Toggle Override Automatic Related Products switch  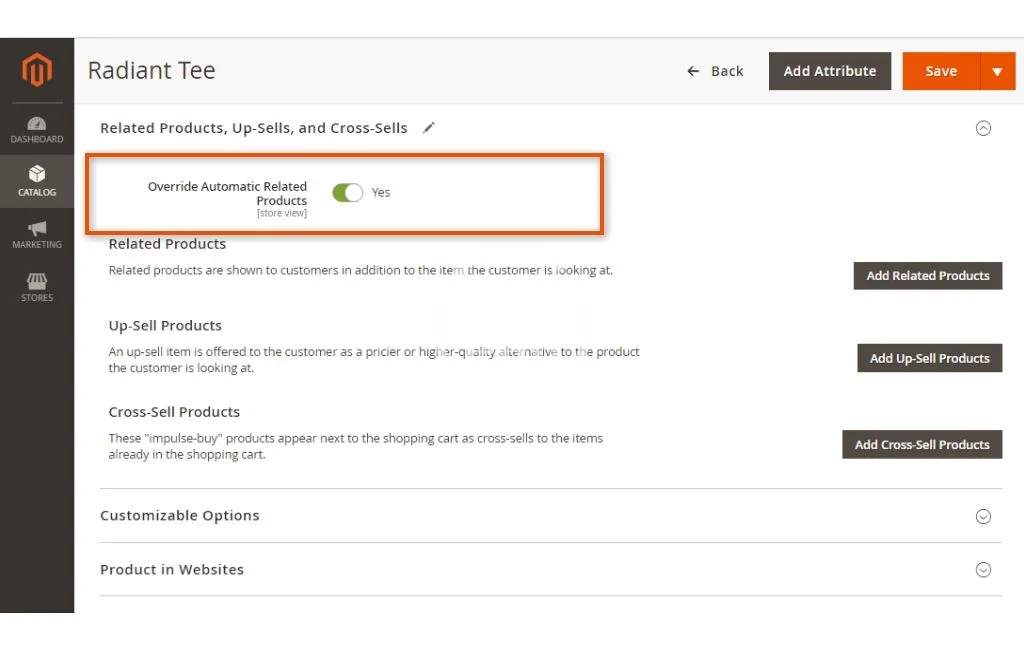tap(347, 192)
